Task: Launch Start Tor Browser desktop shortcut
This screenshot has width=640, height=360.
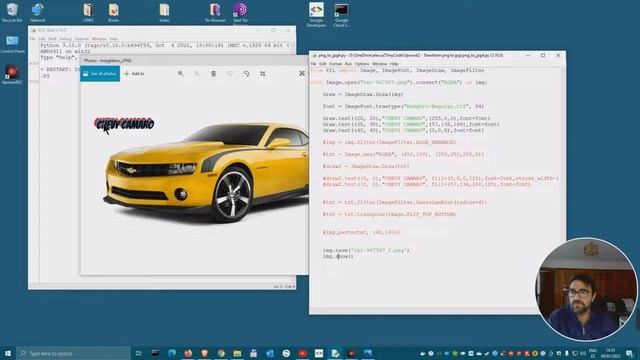Action: tap(240, 13)
